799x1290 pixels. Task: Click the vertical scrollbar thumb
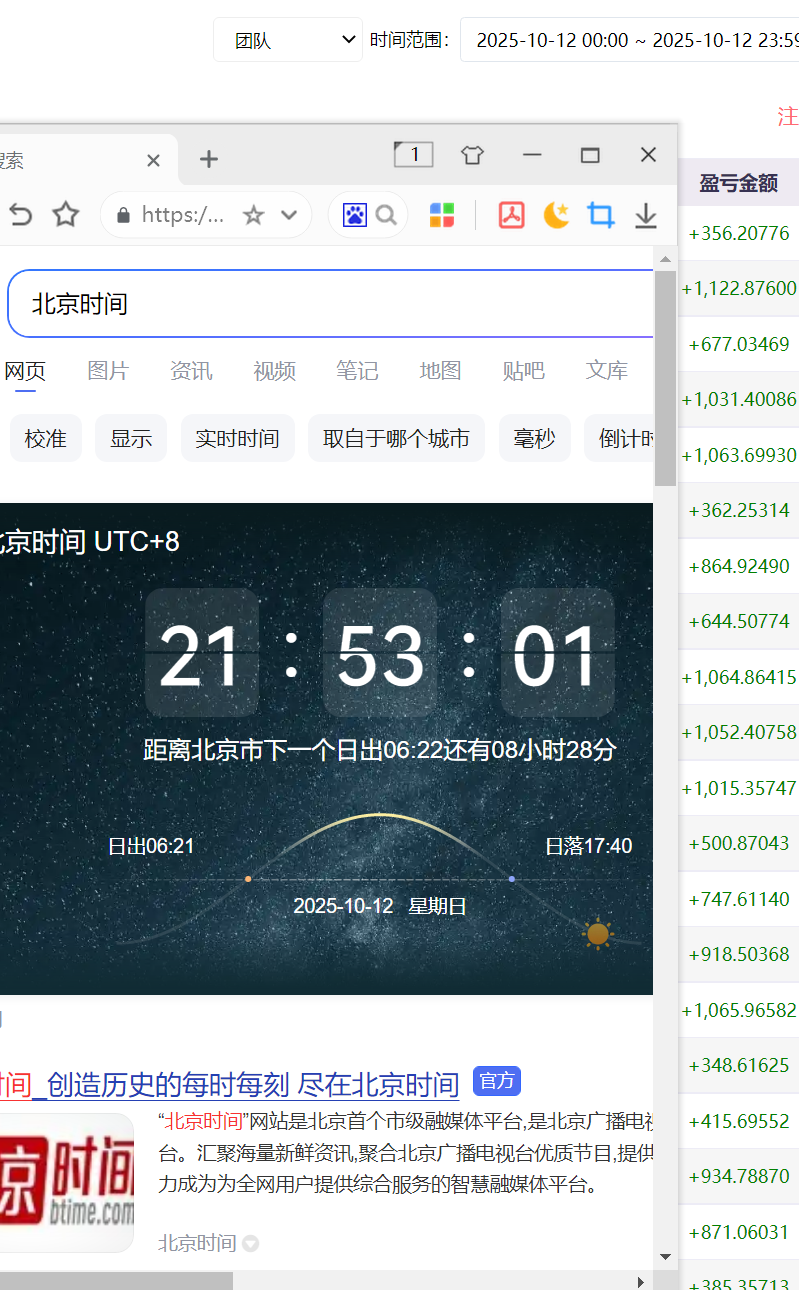click(665, 378)
